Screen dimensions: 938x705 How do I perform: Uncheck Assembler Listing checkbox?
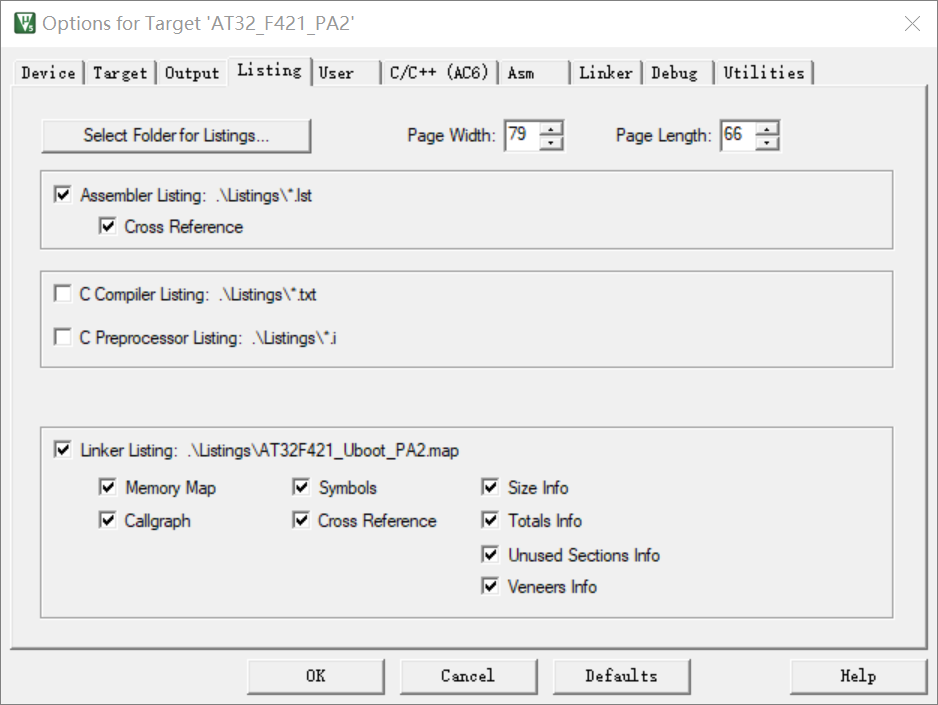(x=62, y=194)
